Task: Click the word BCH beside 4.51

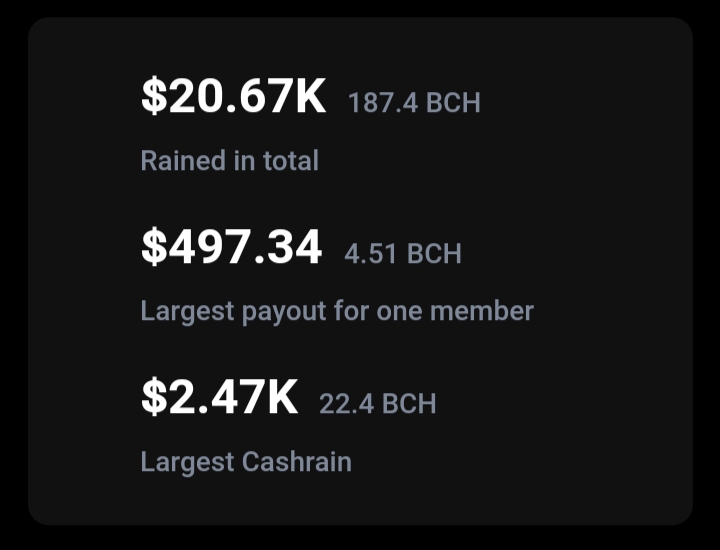Action: (434, 253)
